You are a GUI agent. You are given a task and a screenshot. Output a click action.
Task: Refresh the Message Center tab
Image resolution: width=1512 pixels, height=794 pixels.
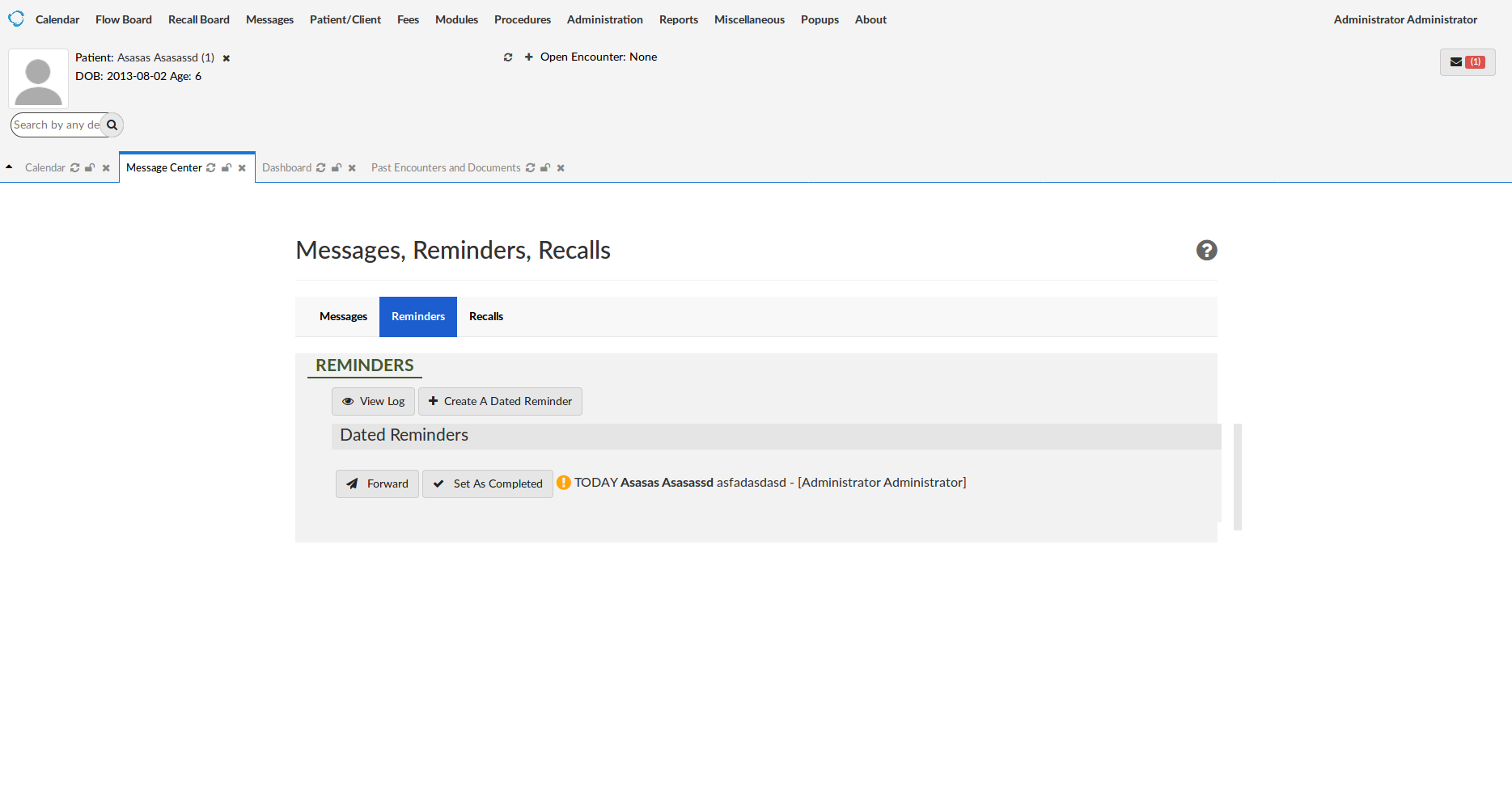coord(211,167)
